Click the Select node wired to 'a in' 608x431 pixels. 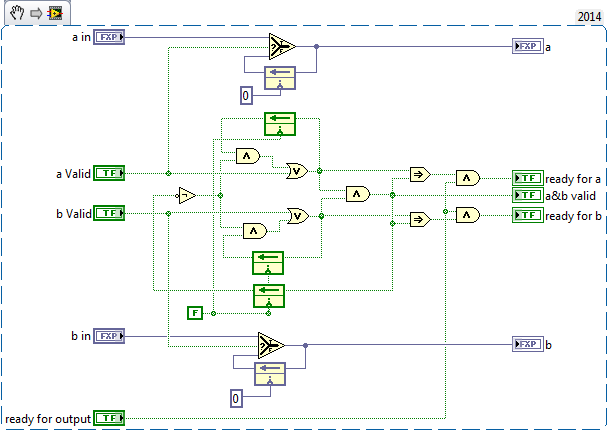[282, 47]
